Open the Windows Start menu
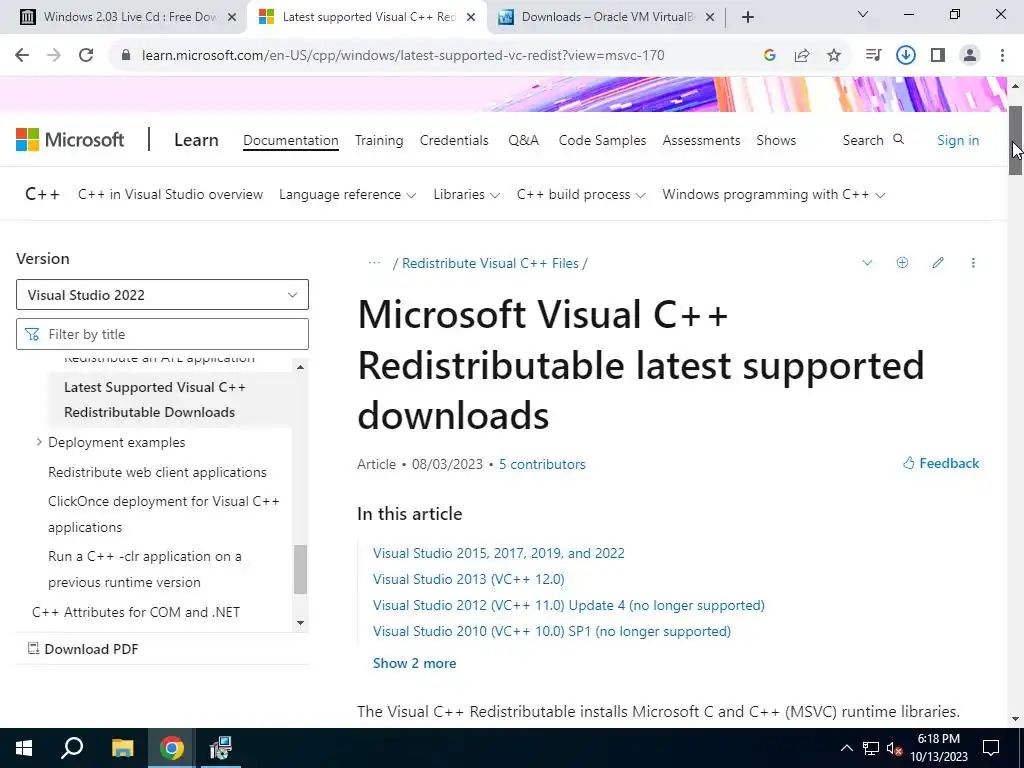 tap(24, 748)
